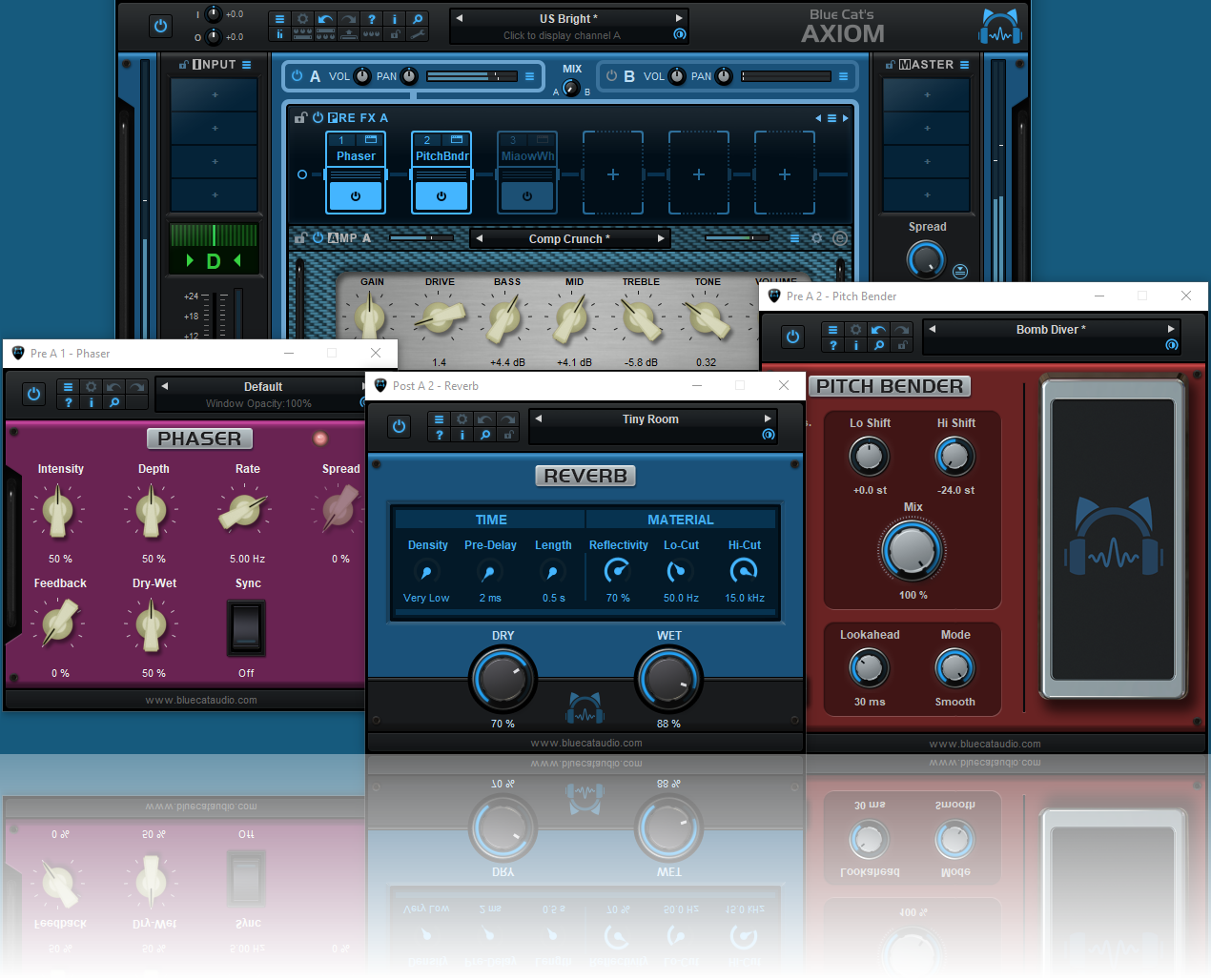
Task: Toggle channel B power button
Action: click(611, 76)
